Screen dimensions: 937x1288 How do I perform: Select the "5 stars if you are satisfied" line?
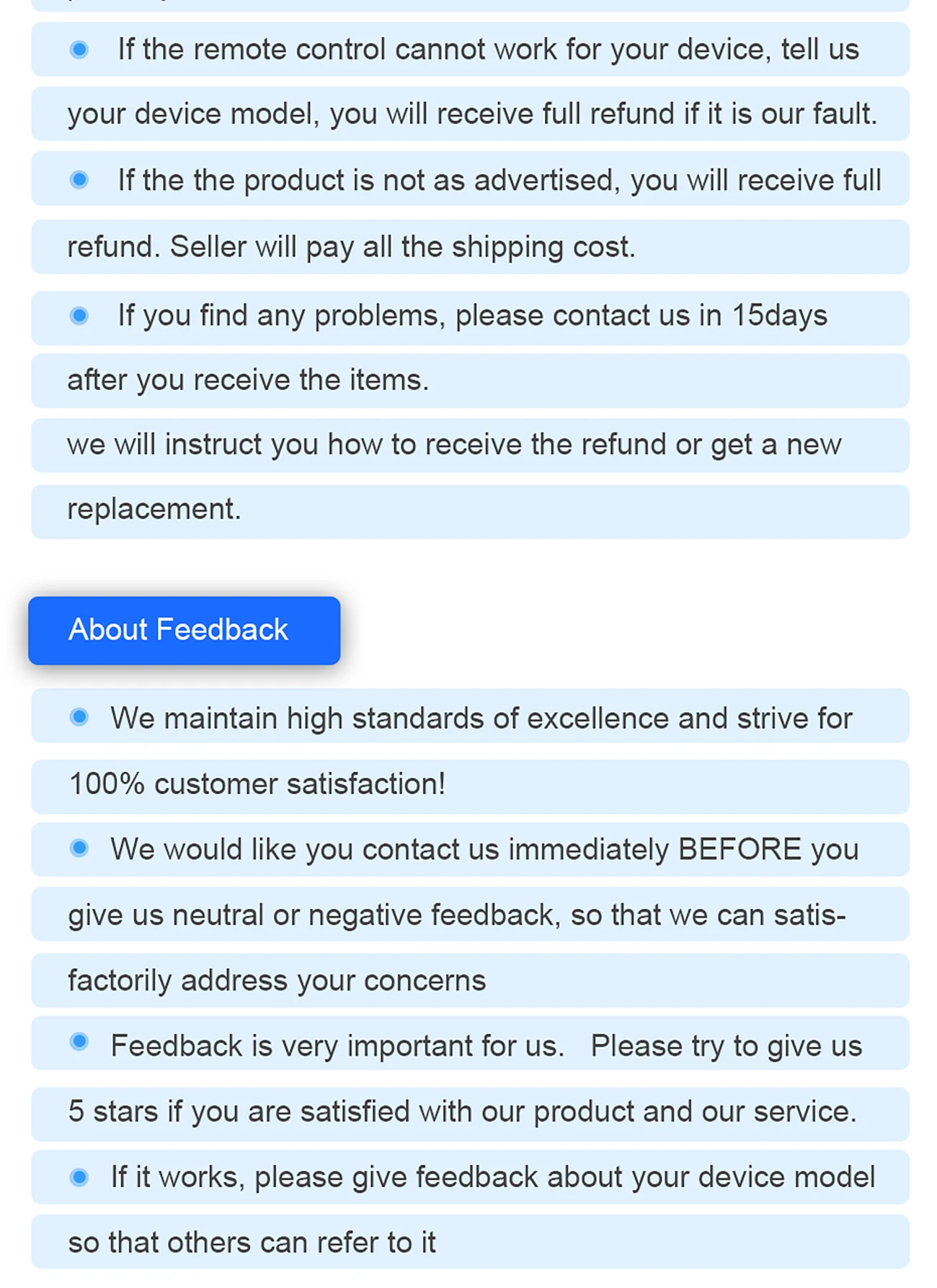pyautogui.click(x=462, y=1112)
